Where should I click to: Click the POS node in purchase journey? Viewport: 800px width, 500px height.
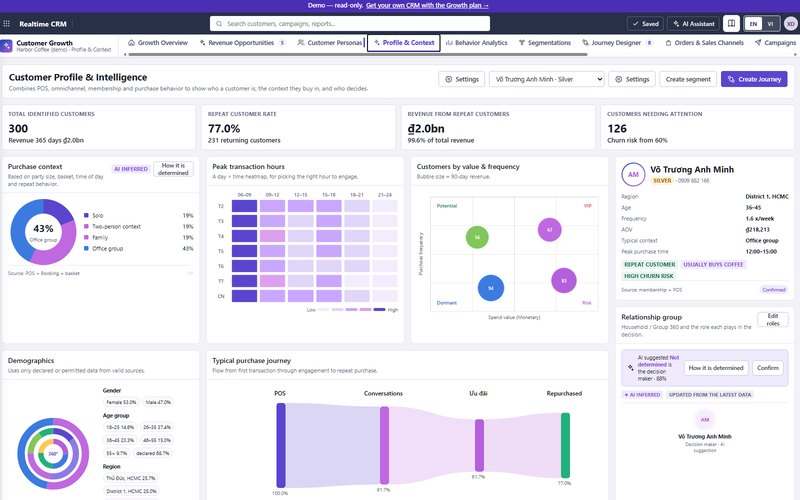tap(281, 445)
